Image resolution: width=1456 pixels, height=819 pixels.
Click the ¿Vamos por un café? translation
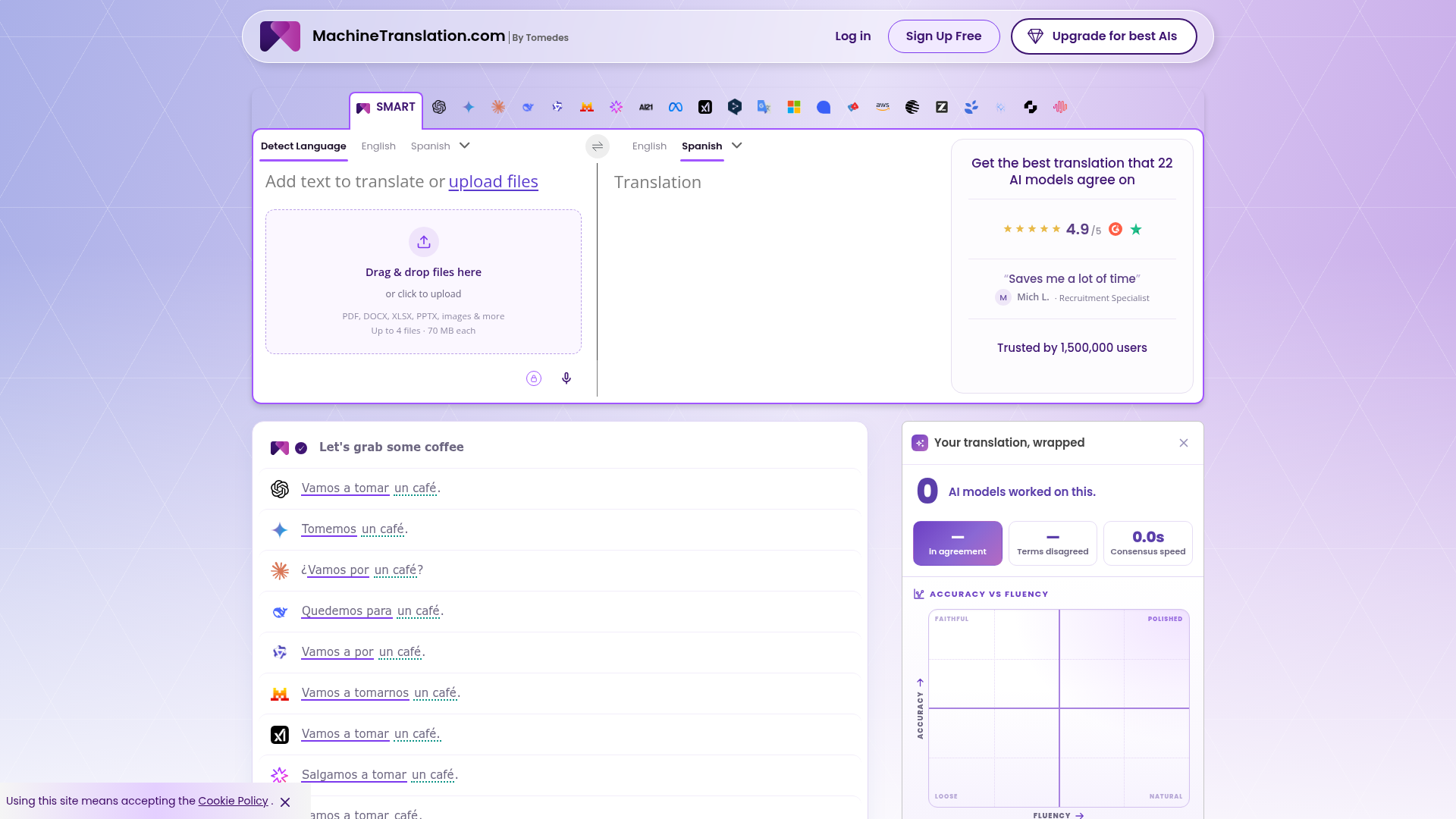point(362,570)
